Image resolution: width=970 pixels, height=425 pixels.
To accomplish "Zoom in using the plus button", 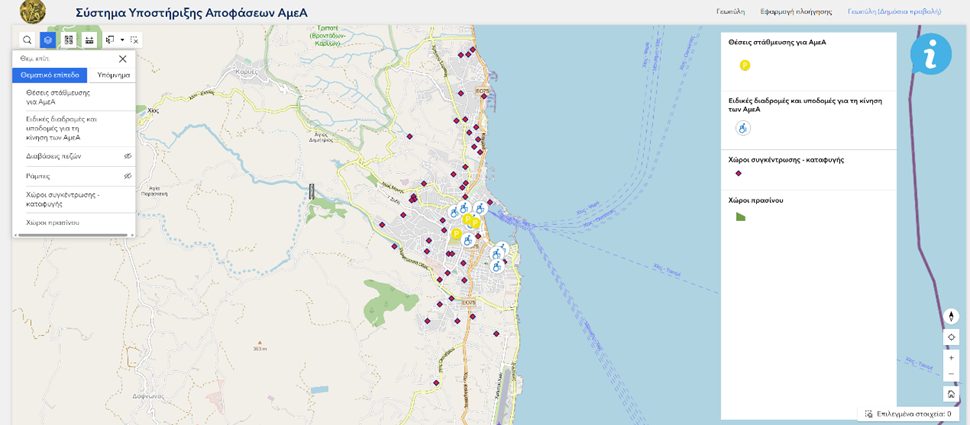I will pos(951,357).
